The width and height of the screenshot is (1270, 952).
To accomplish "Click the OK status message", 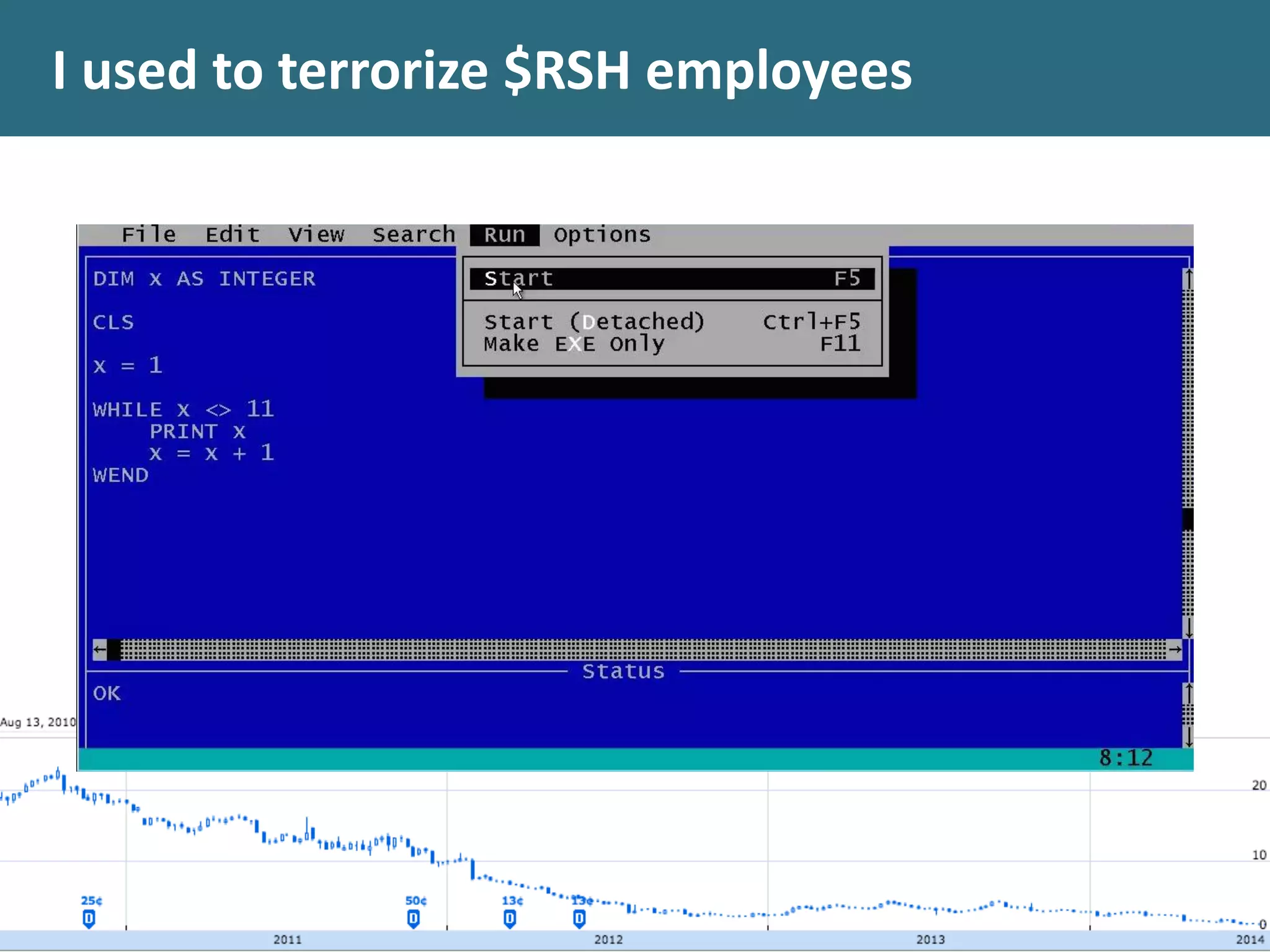I will tap(107, 693).
